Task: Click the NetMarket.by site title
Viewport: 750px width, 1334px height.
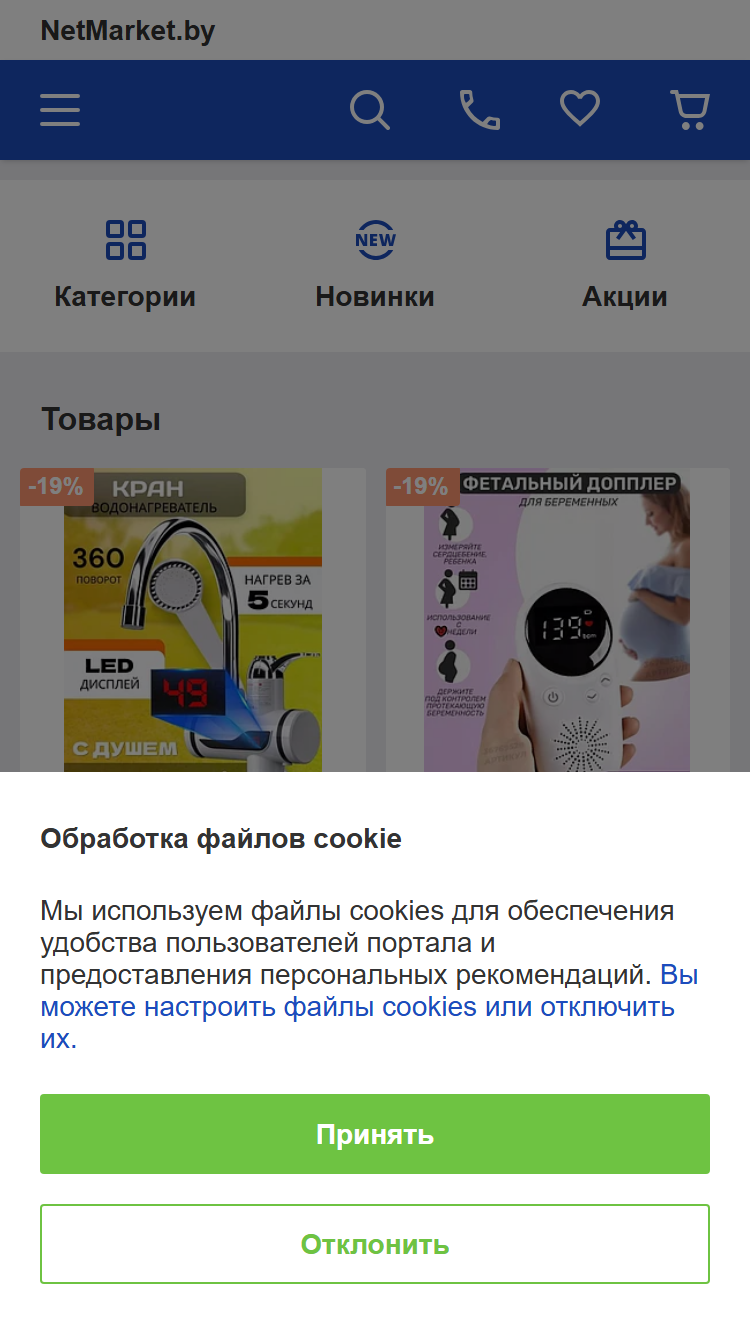Action: click(x=128, y=31)
